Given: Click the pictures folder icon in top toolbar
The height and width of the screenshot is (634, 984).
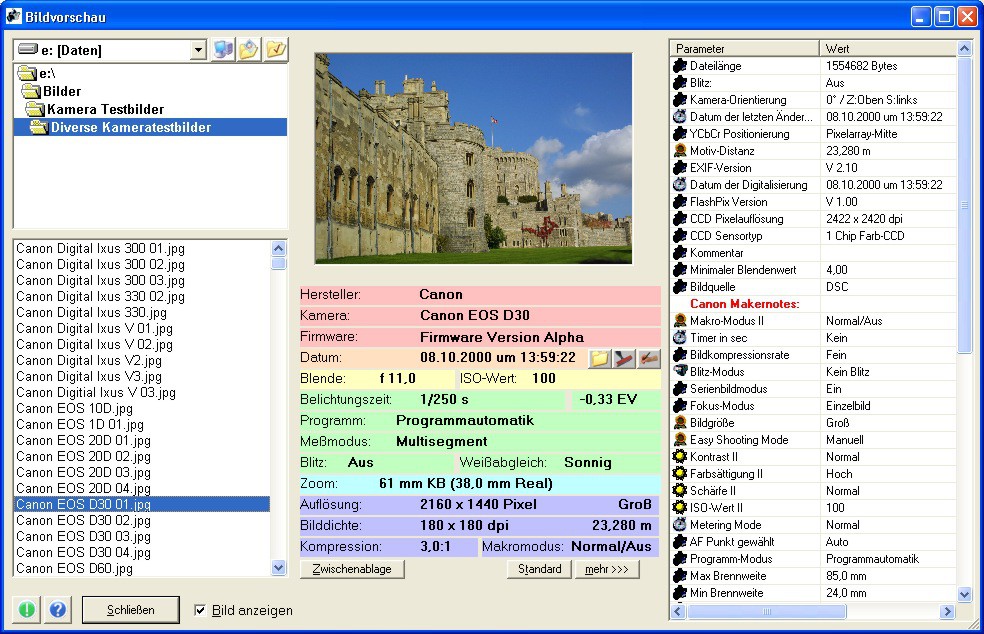Looking at the screenshot, I should pos(249,50).
